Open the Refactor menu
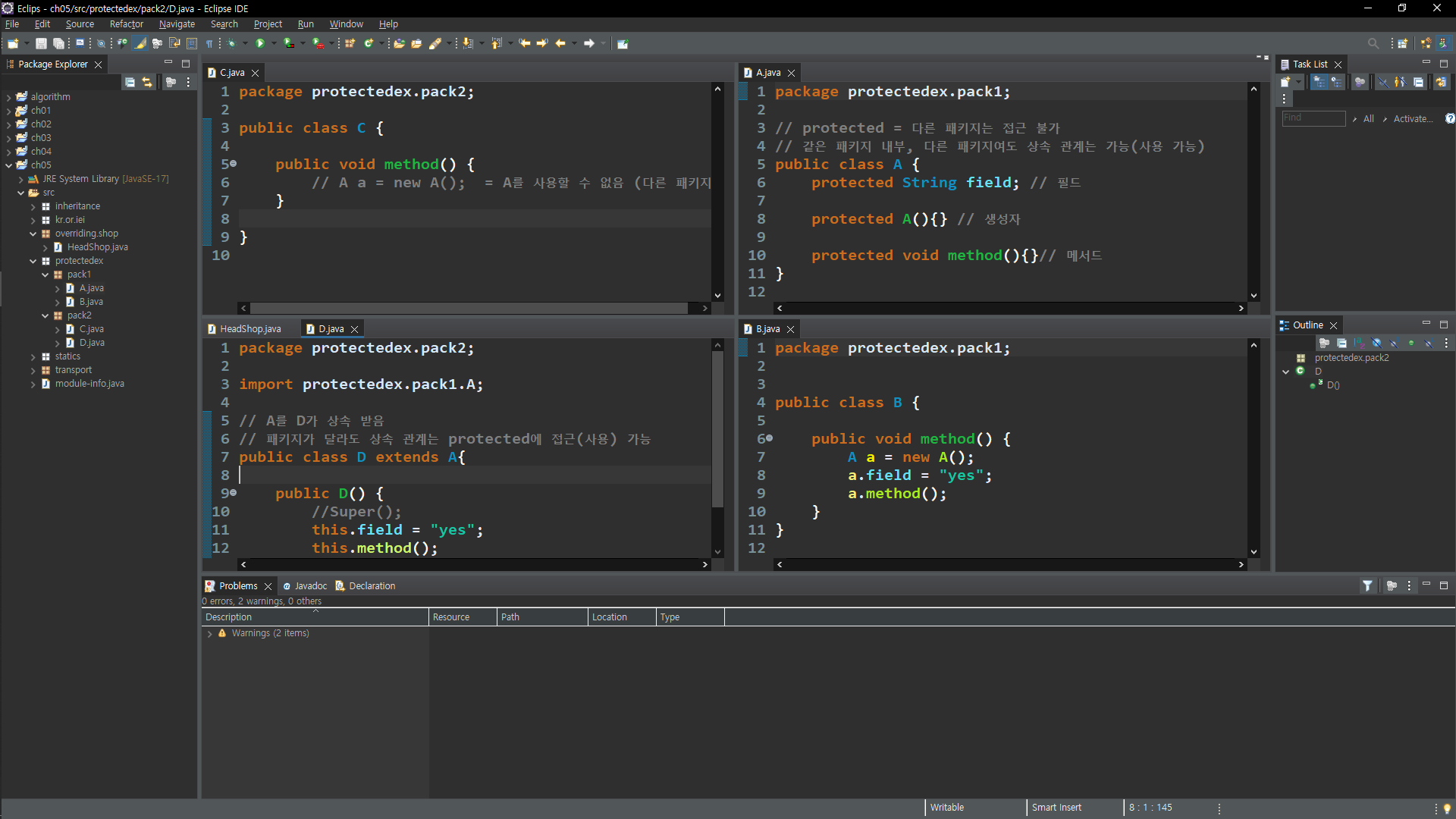The height and width of the screenshot is (819, 1456). 126,24
